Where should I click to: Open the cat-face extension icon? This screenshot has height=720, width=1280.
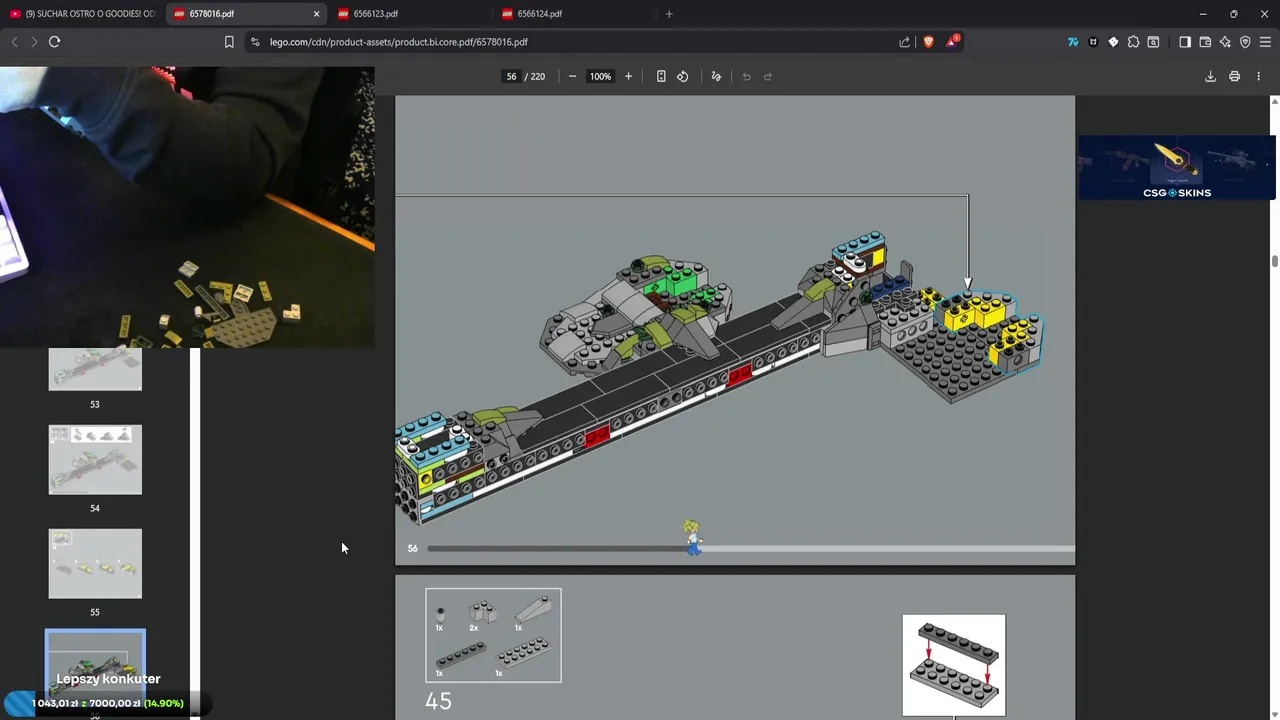coord(1093,42)
